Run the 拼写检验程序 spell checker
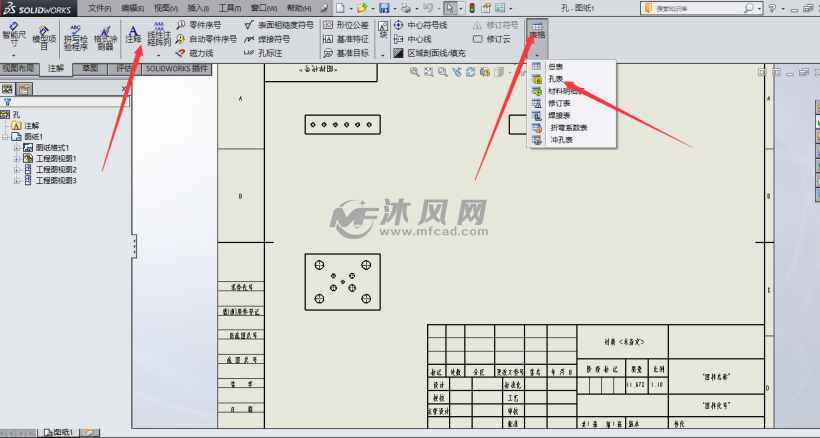 [x=76, y=38]
